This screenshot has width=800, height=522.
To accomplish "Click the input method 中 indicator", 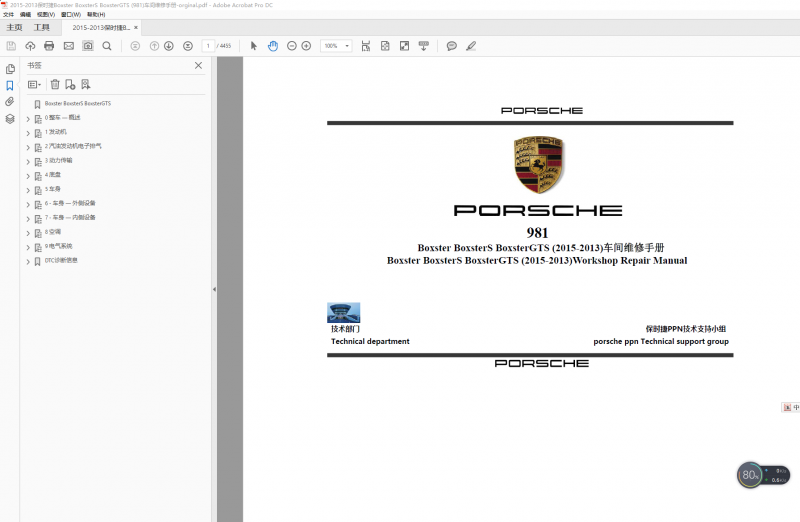I will click(x=795, y=407).
